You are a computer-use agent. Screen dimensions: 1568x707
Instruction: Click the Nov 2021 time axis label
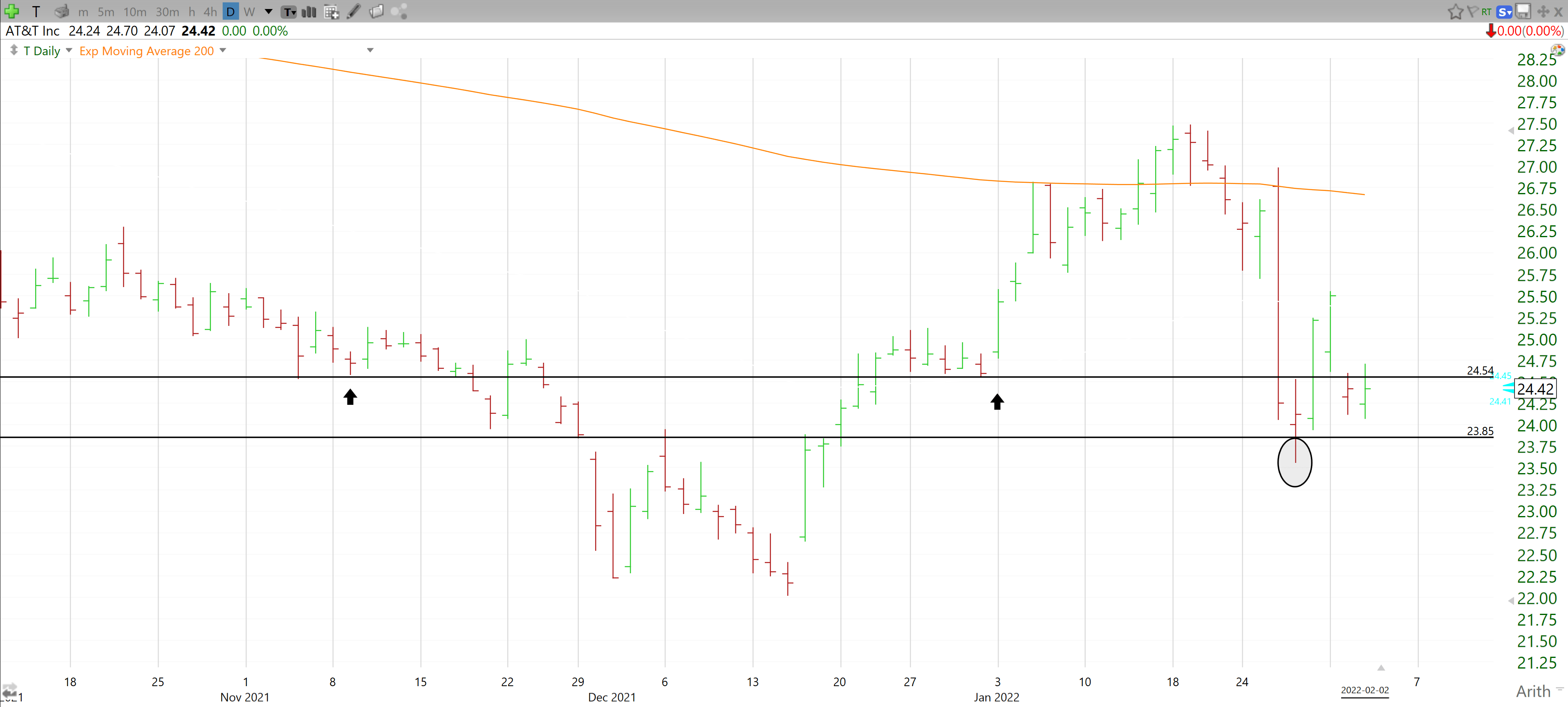(x=245, y=697)
